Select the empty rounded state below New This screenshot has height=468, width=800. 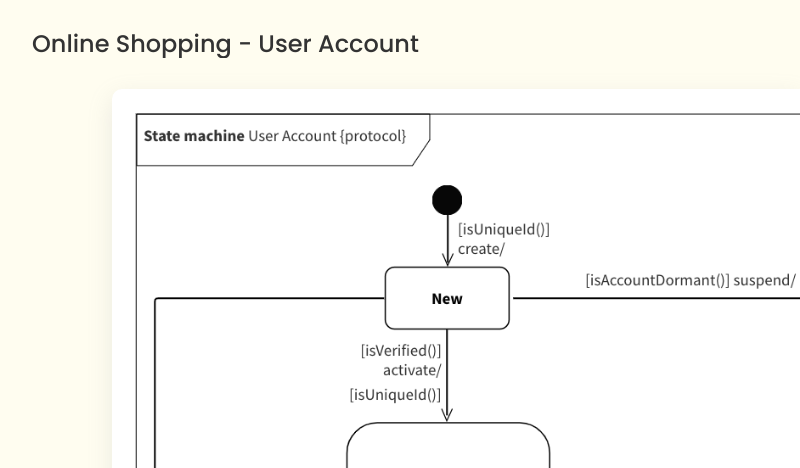coord(447,446)
